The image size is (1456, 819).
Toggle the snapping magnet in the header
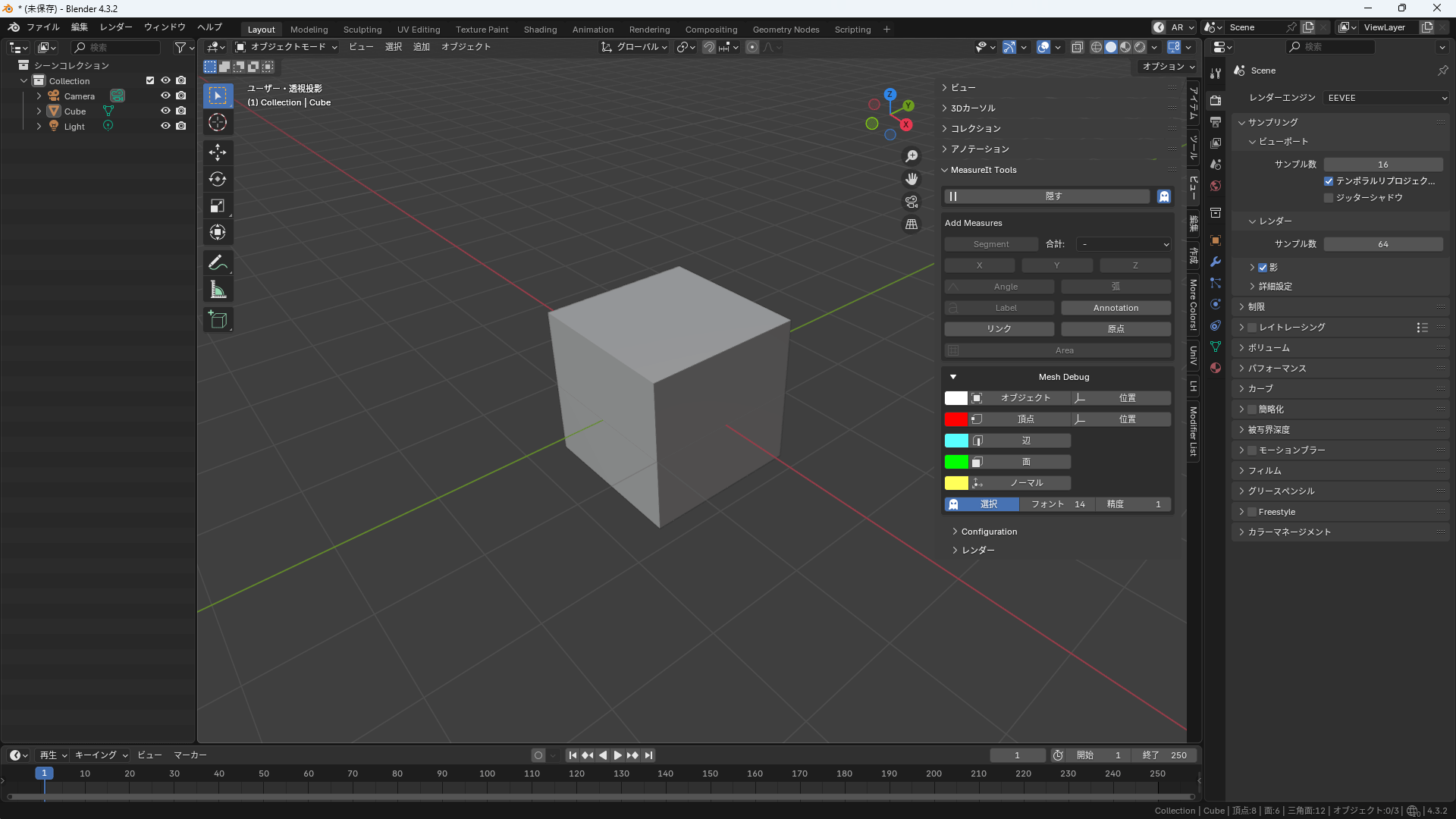tap(708, 47)
